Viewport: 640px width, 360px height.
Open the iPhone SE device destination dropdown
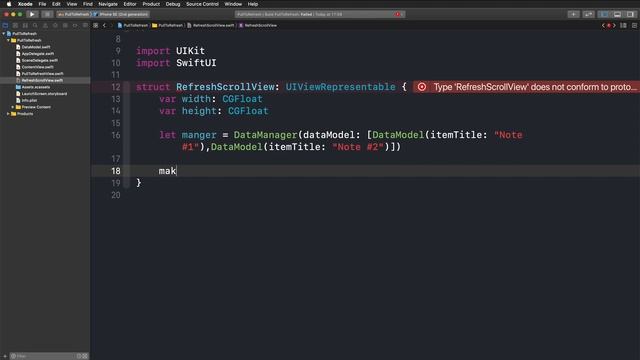point(121,14)
